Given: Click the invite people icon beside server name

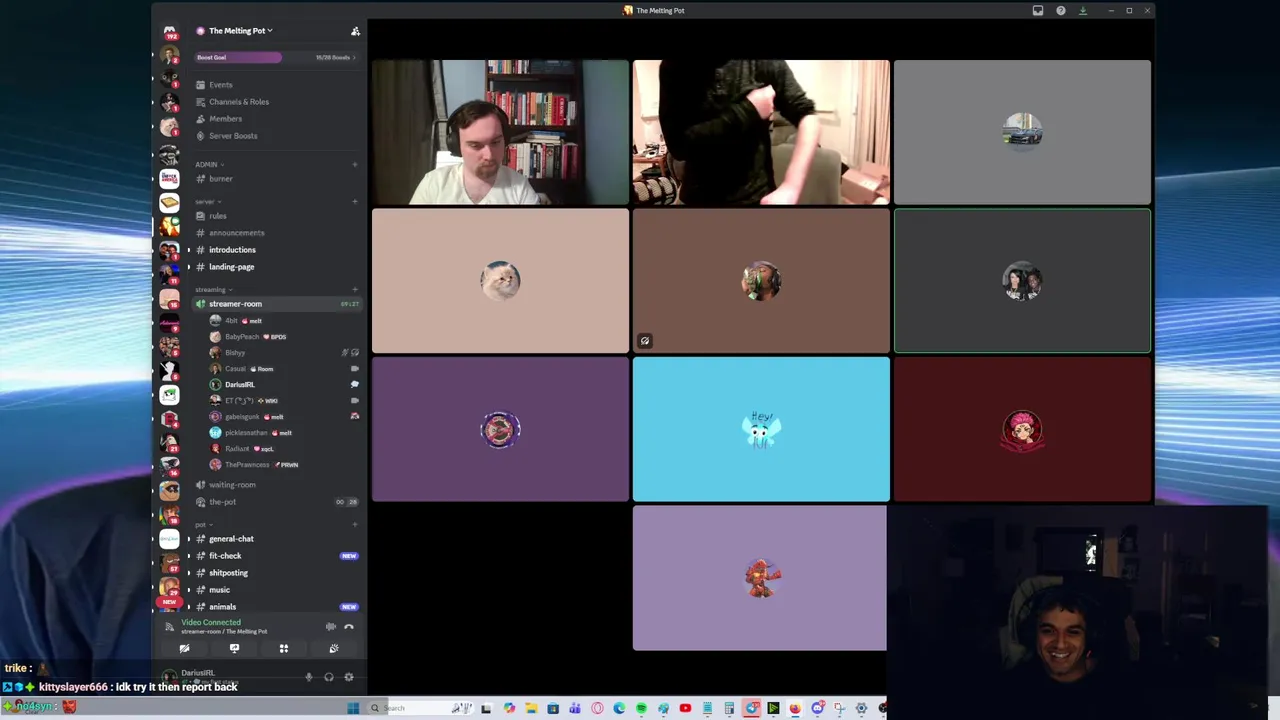Looking at the screenshot, I should 355,31.
